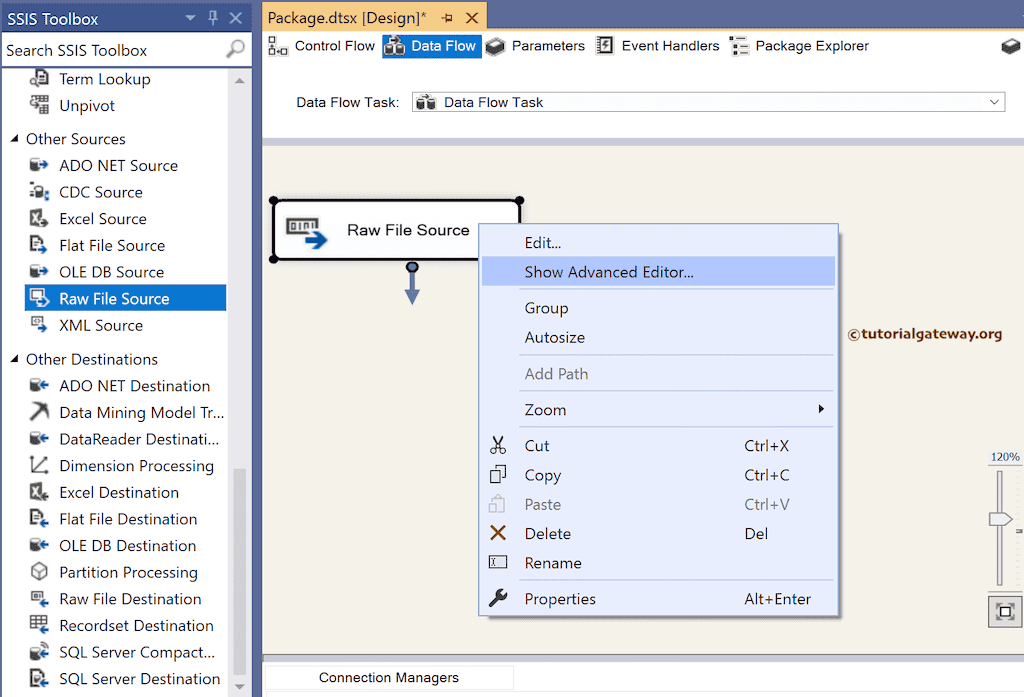Select the Excel Source component
This screenshot has width=1024, height=697.
[x=102, y=218]
